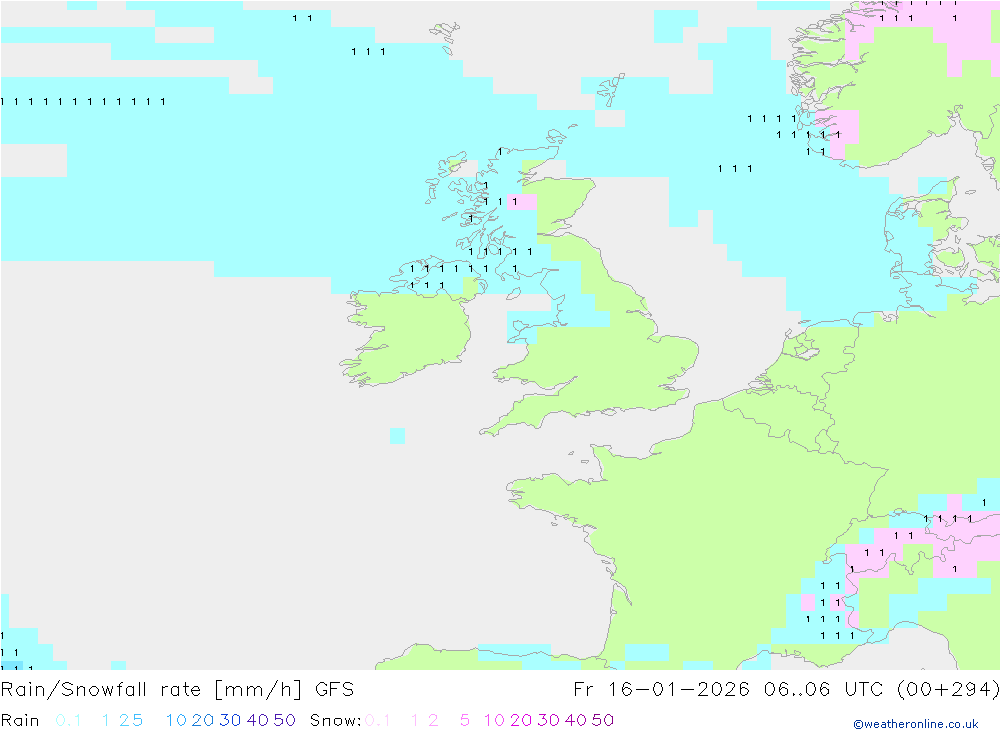Click the Snow legend value 0.1
Image resolution: width=1000 pixels, height=733 pixels.
[x=378, y=720]
